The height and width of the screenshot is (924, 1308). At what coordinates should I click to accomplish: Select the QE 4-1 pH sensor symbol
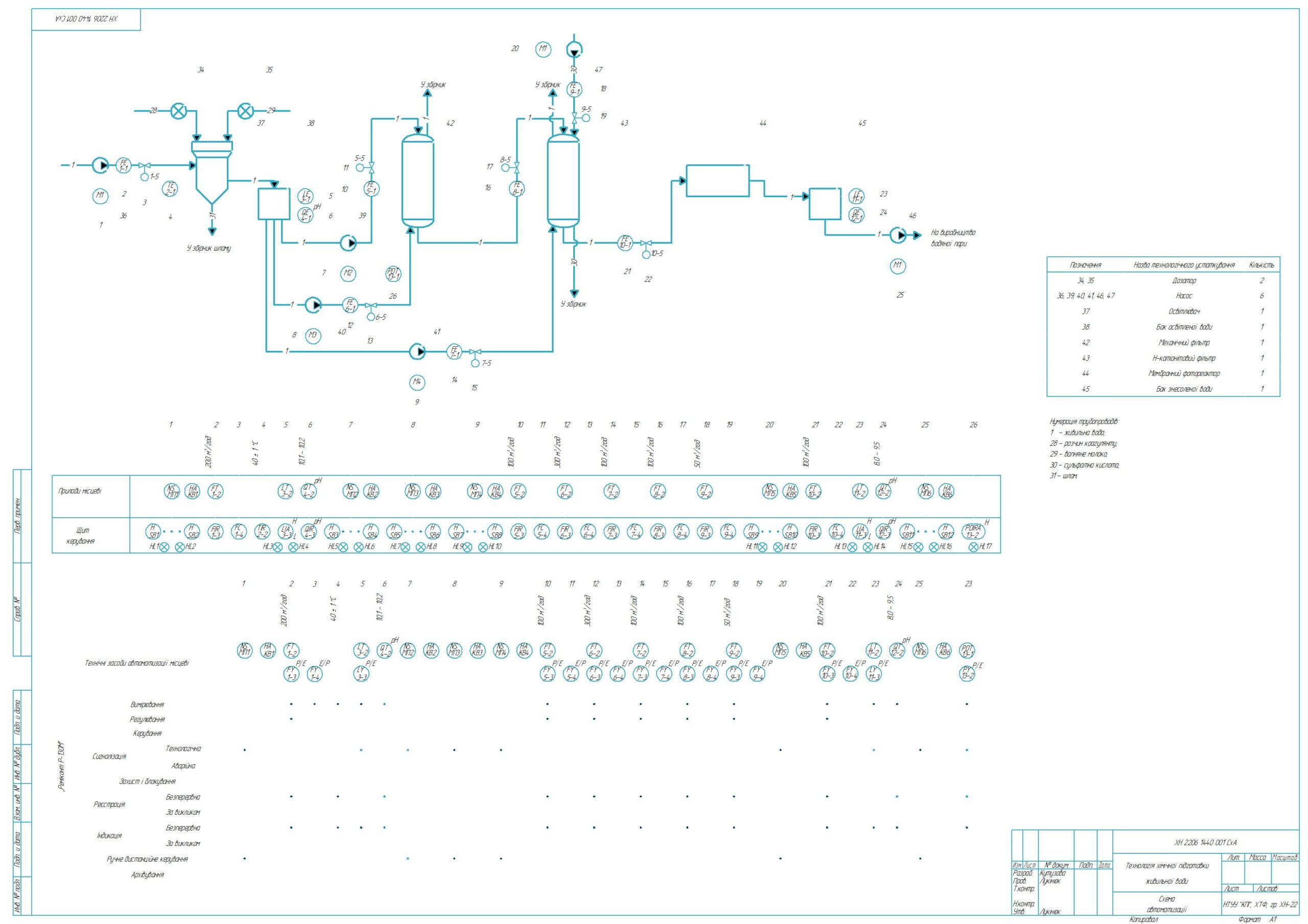coord(306,215)
